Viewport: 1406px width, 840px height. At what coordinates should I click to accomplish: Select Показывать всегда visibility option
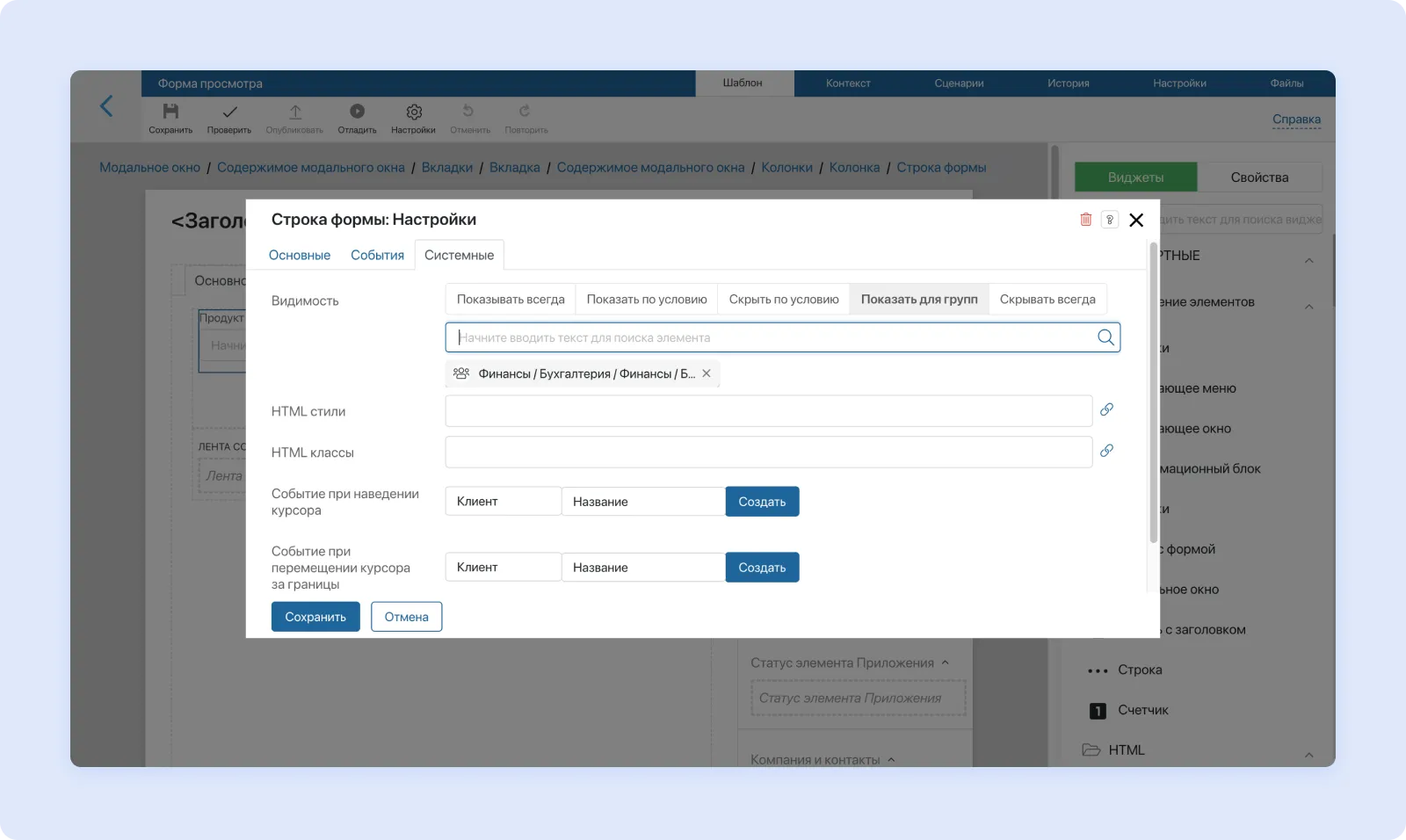click(x=511, y=300)
